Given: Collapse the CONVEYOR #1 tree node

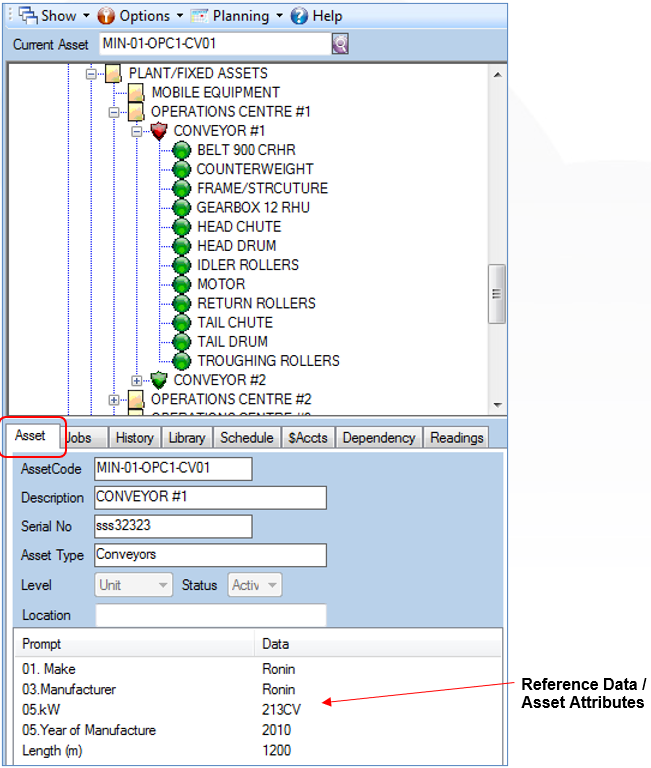Looking at the screenshot, I should click(x=137, y=131).
